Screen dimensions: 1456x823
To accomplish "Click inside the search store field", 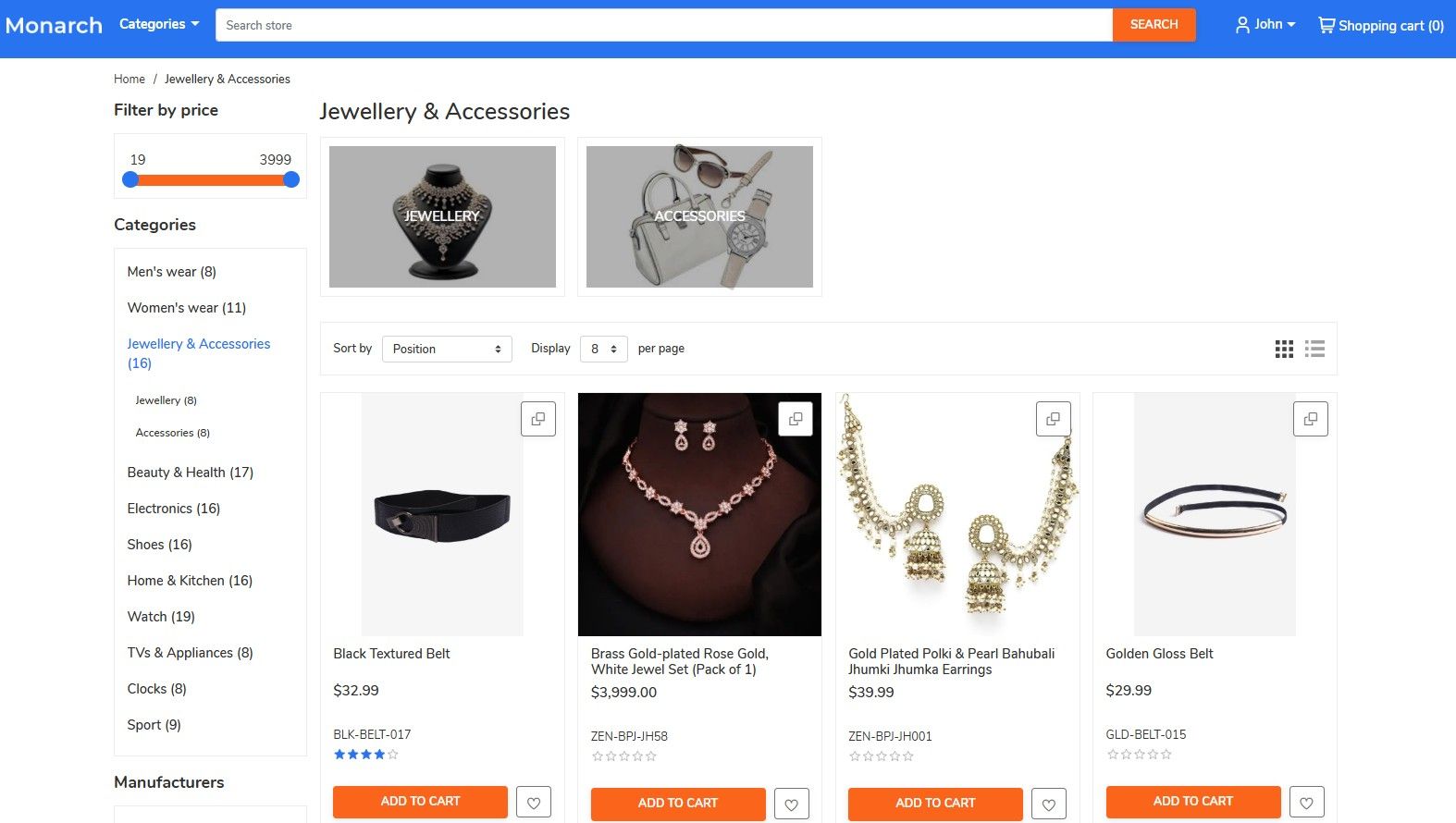I will click(x=648, y=25).
